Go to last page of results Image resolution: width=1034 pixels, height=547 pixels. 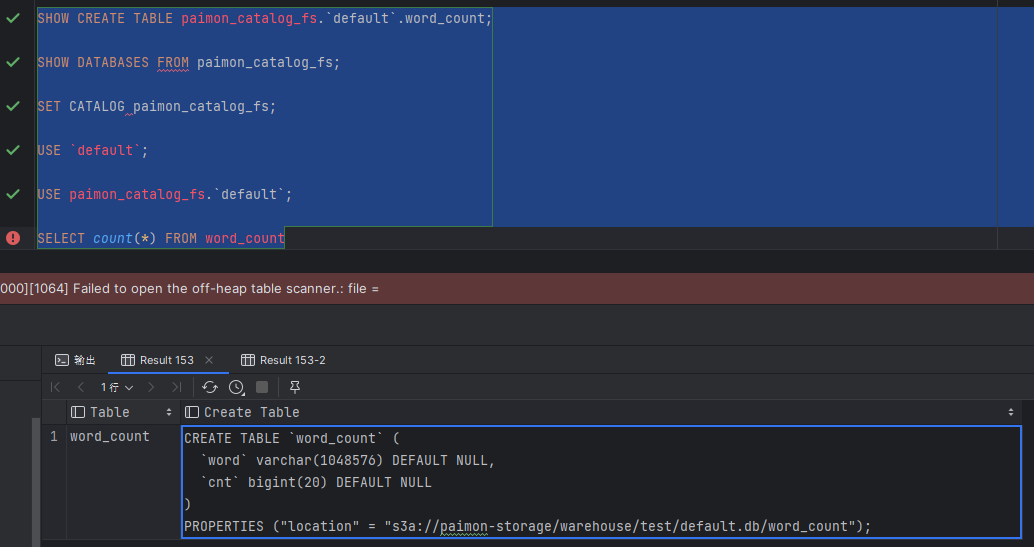(176, 387)
